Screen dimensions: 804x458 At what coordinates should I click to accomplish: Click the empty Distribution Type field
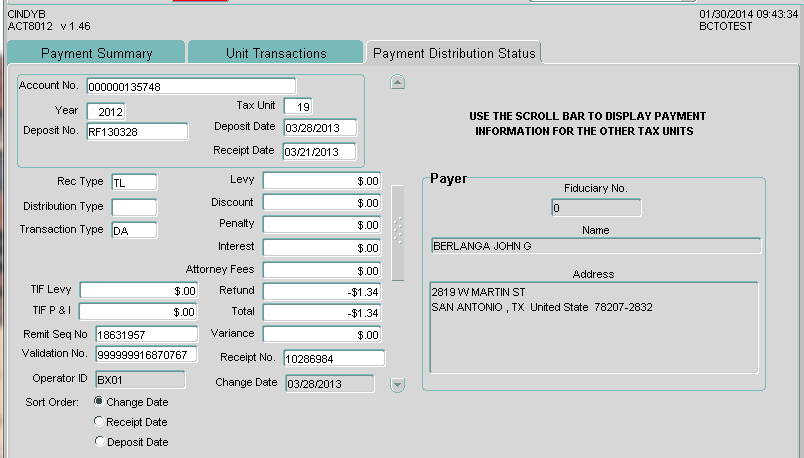tap(133, 207)
